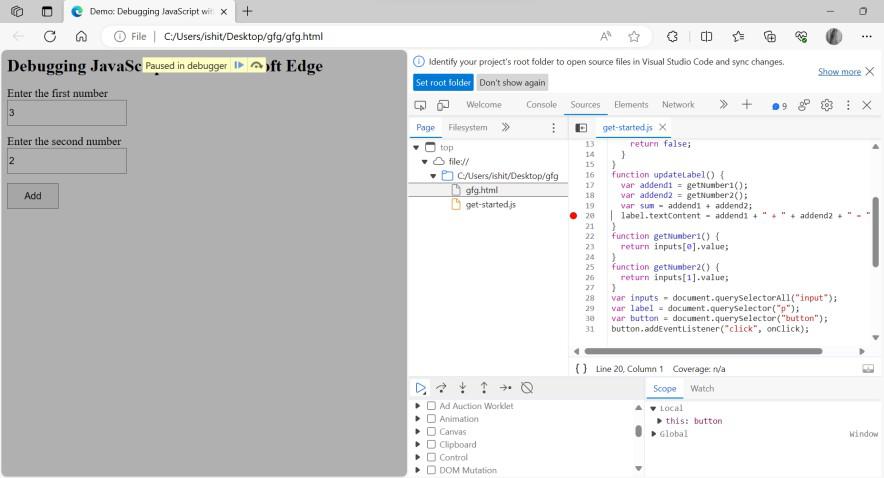Open a new browser tab
Viewport: 884px width, 478px height.
(247, 11)
